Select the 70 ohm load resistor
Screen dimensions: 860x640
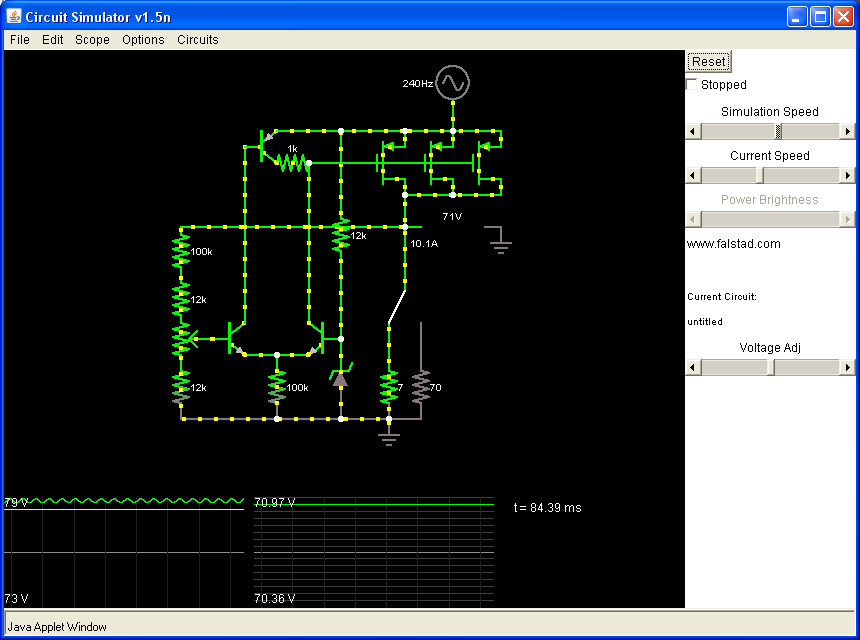[x=421, y=387]
